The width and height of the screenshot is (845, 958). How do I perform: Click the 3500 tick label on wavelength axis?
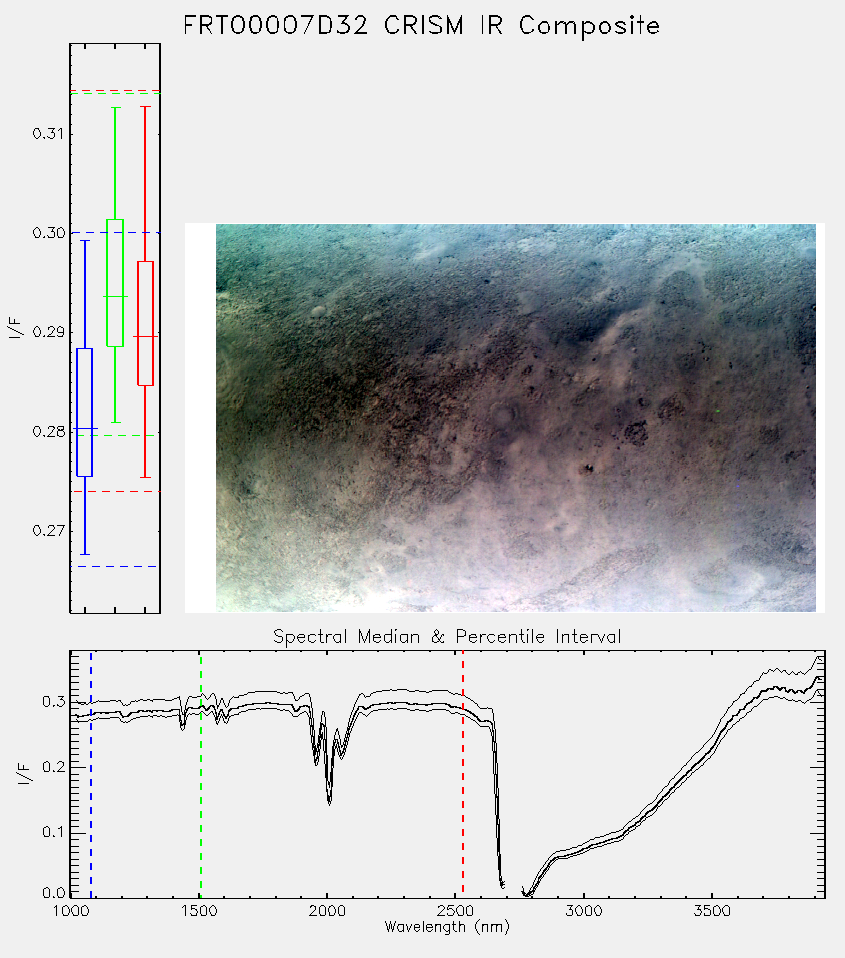coord(712,911)
